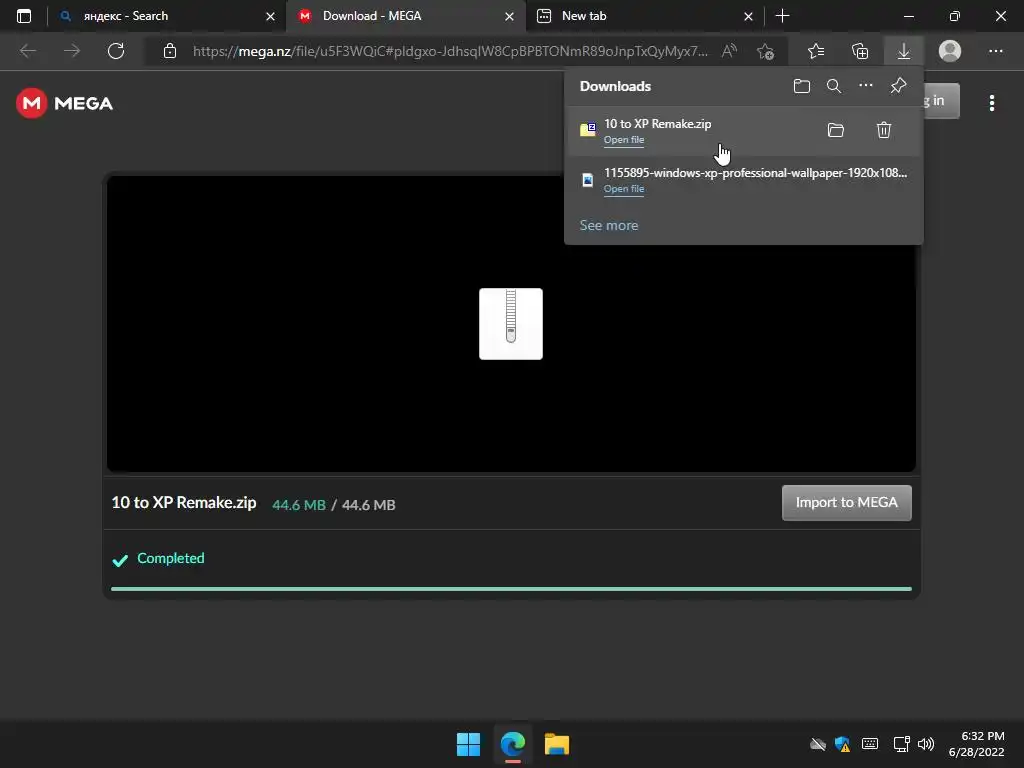
Task: Click See more in Downloads panel
Action: point(609,225)
